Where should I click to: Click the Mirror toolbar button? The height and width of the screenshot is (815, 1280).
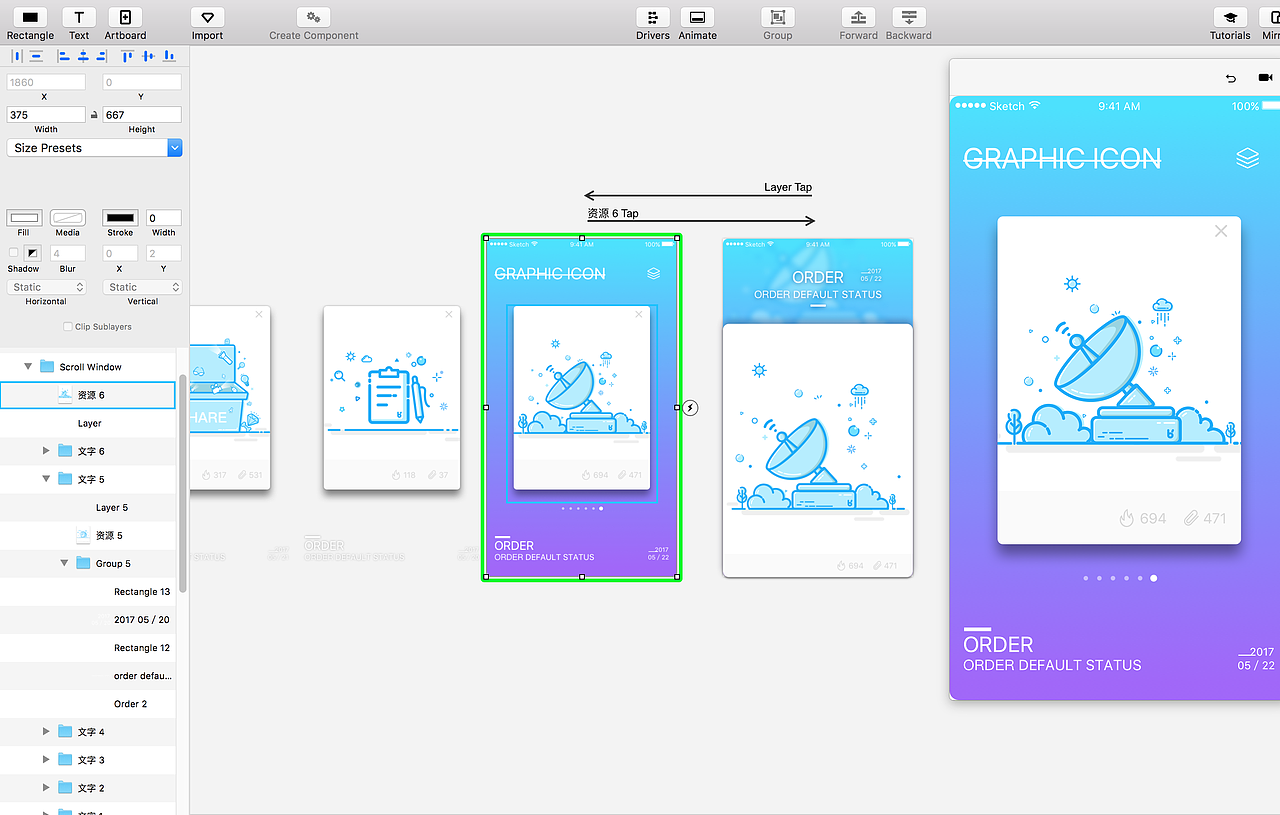[x=1271, y=18]
